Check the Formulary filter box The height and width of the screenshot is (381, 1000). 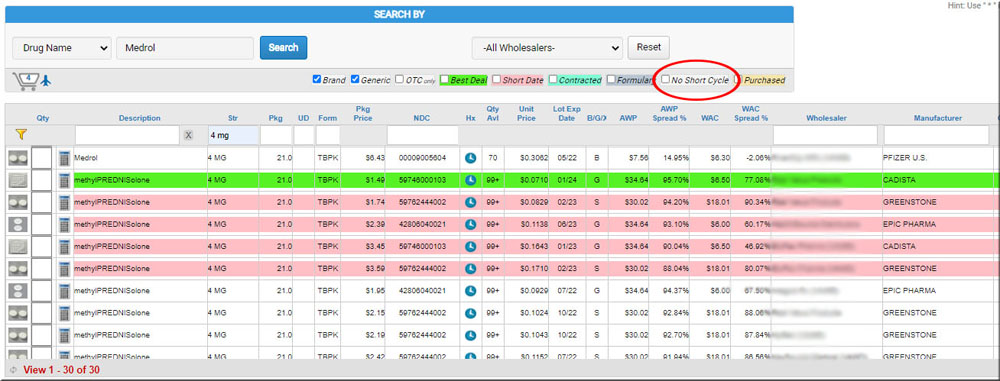tap(612, 80)
